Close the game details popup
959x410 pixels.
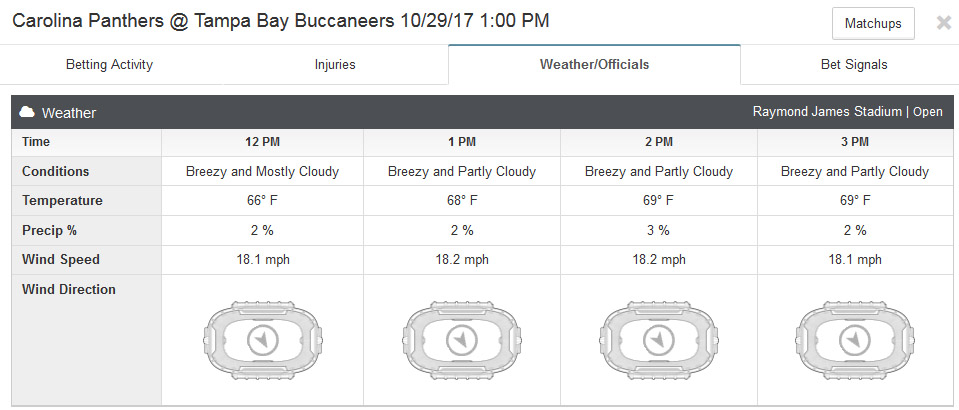pyautogui.click(x=943, y=23)
